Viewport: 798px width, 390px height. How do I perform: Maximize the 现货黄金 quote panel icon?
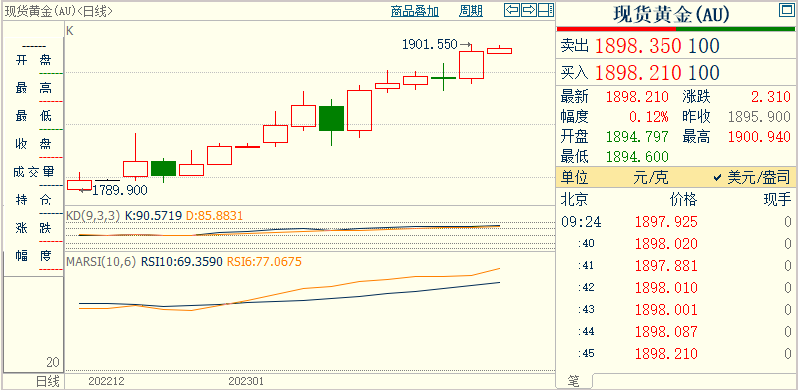pyautogui.click(x=786, y=10)
